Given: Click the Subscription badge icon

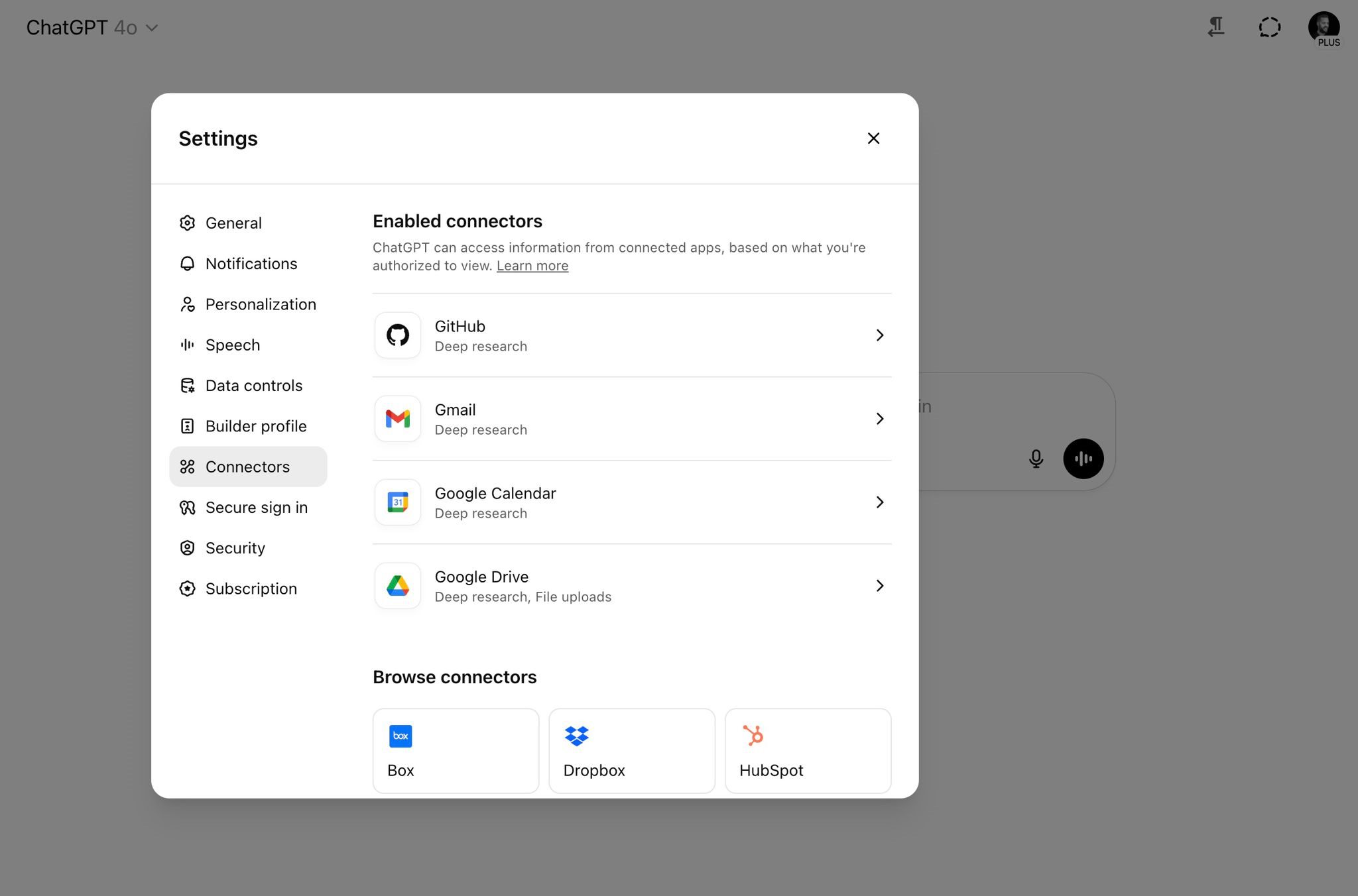Looking at the screenshot, I should [188, 588].
